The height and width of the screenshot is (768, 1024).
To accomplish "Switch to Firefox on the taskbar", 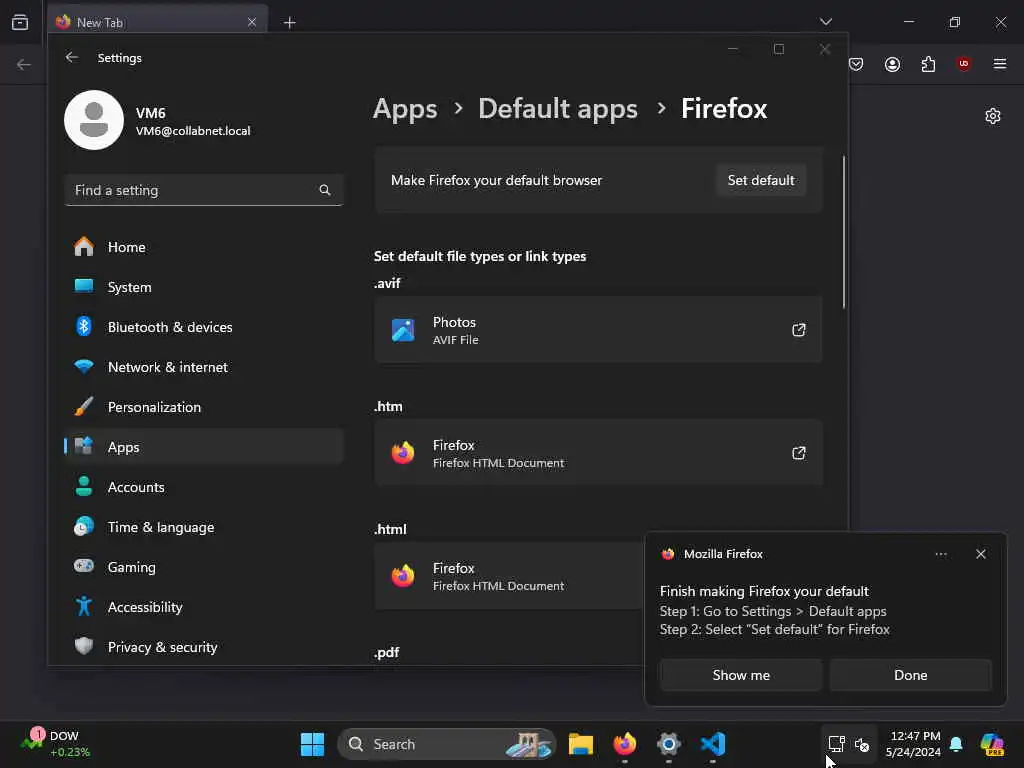I will (624, 744).
